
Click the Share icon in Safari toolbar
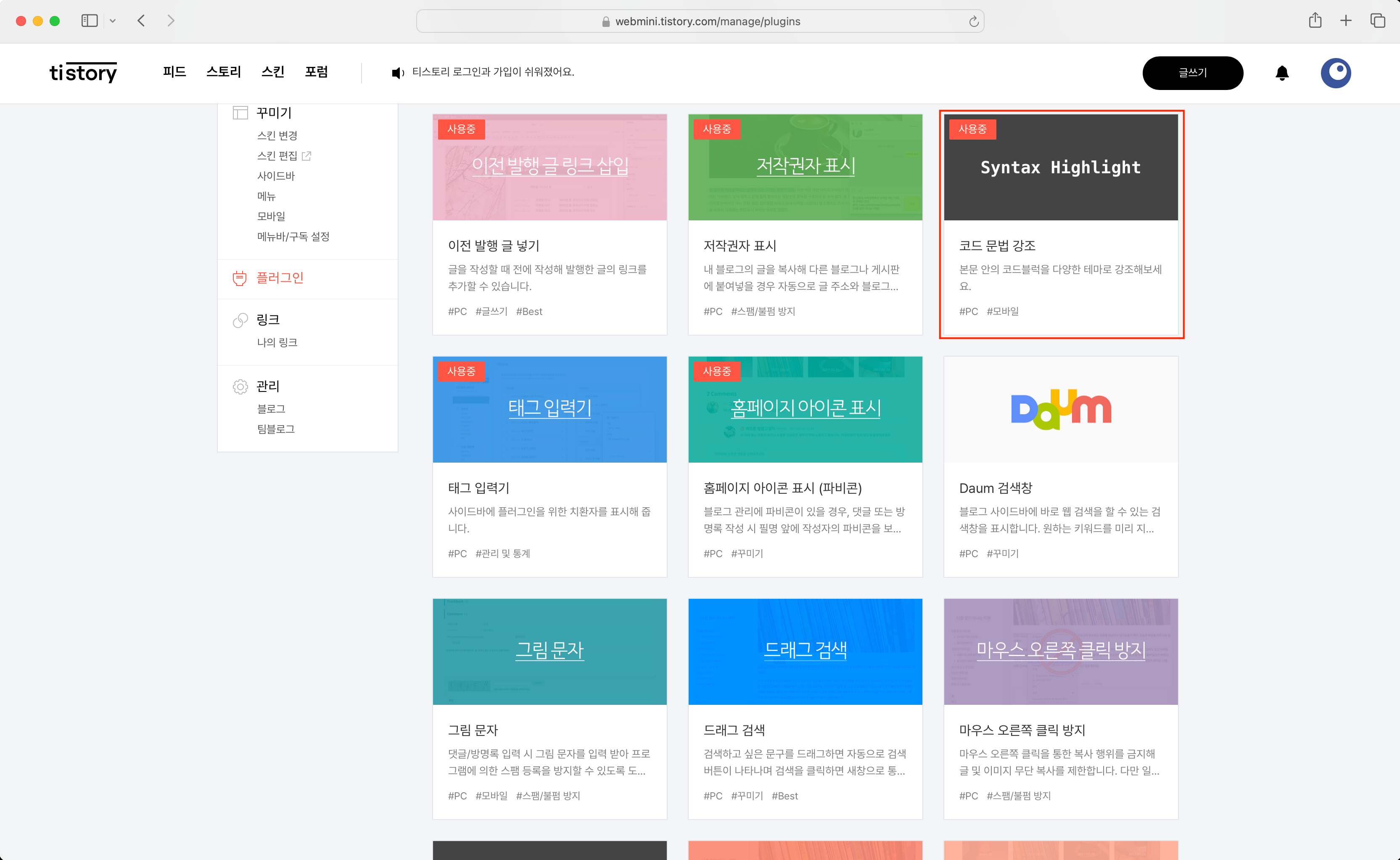coord(1315,21)
